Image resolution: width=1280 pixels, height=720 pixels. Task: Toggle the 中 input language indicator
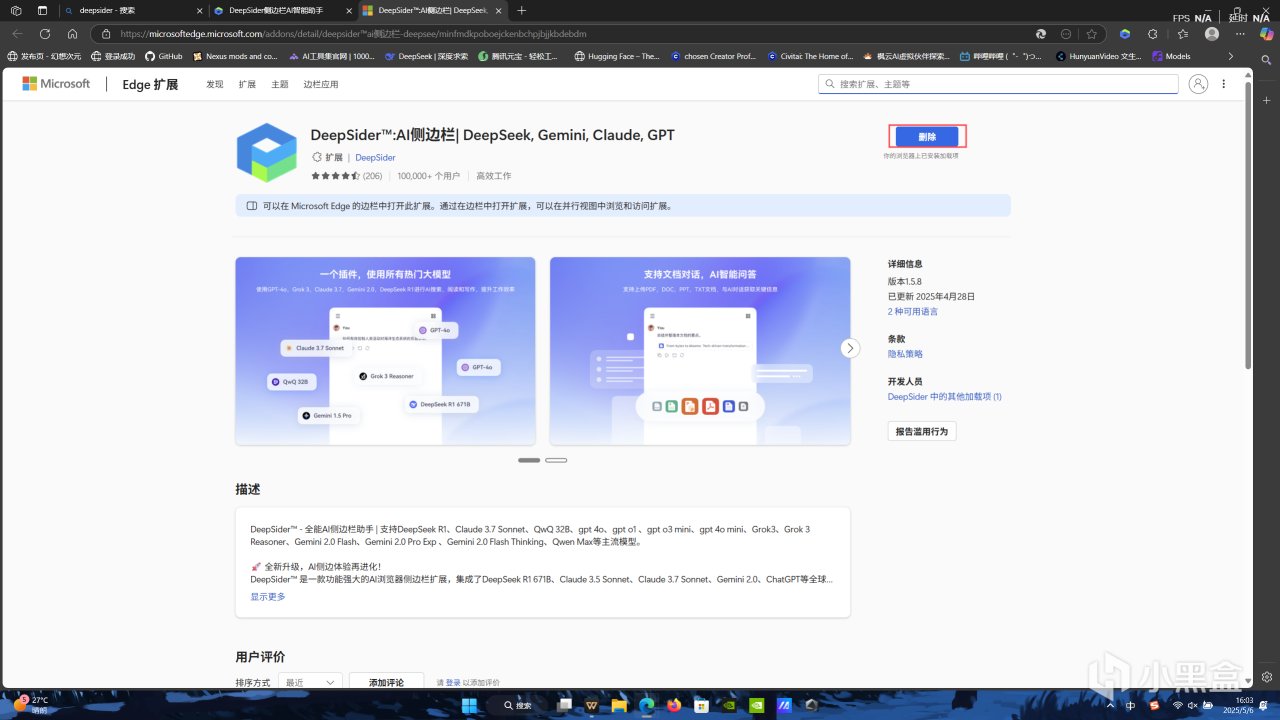point(1131,705)
